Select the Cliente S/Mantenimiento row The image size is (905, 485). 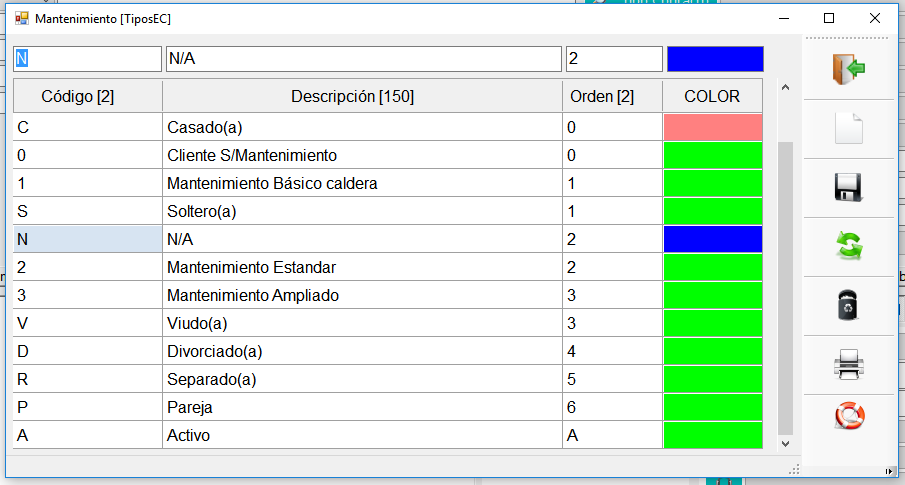pyautogui.click(x=388, y=155)
